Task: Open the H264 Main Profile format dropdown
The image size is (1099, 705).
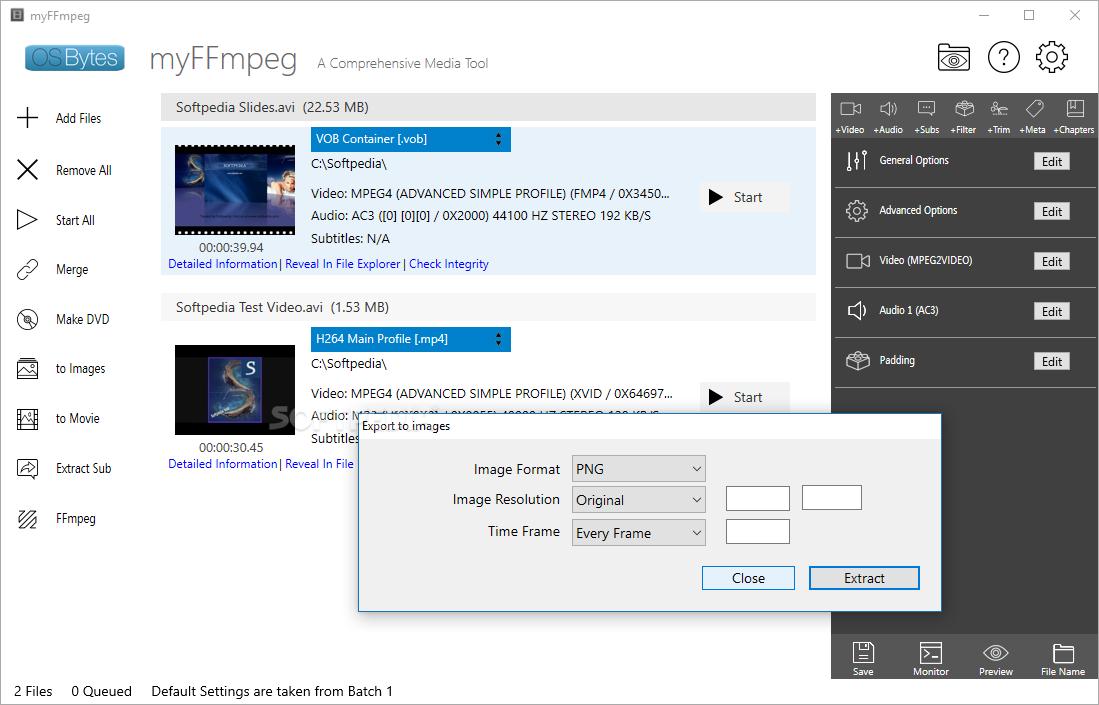Action: click(x=411, y=338)
